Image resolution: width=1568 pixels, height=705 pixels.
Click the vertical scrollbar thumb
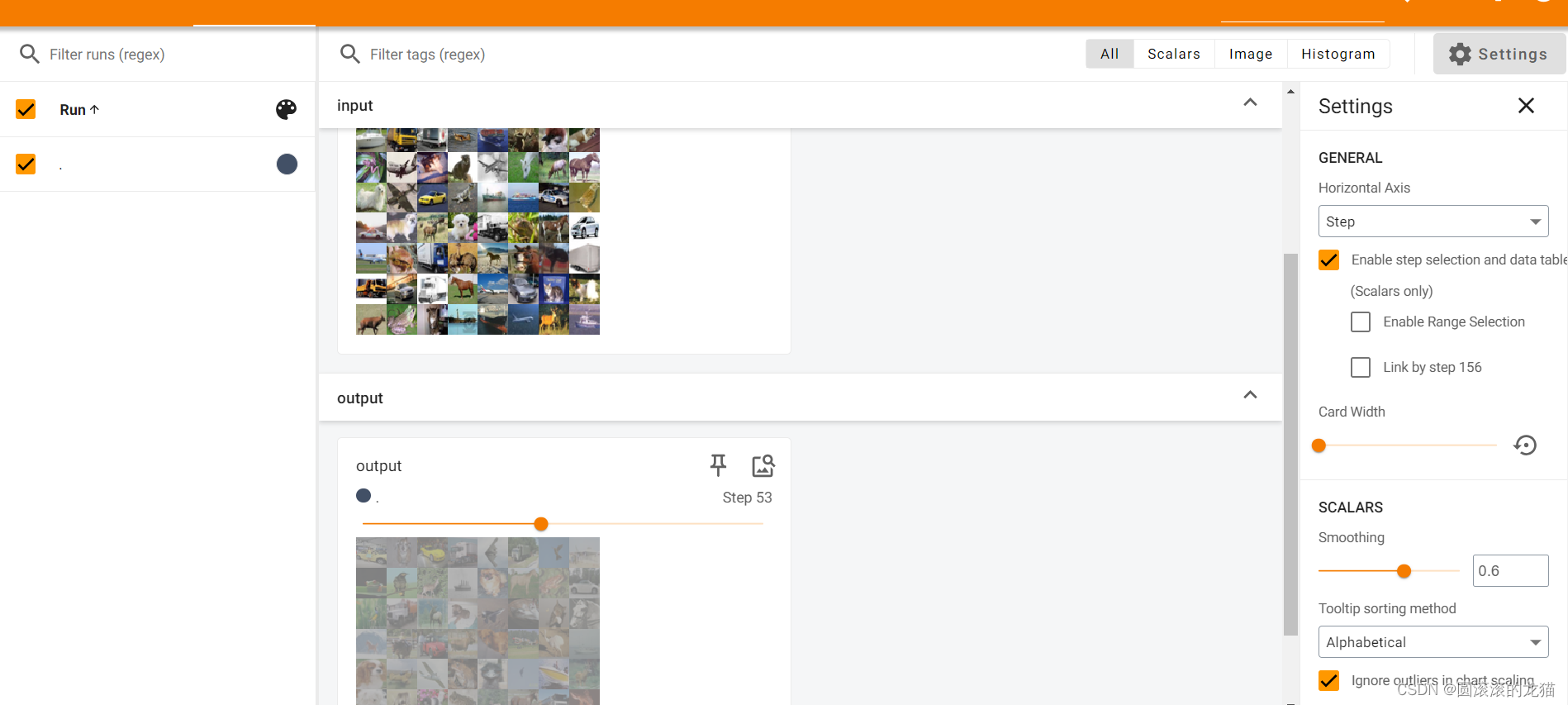point(1290,445)
